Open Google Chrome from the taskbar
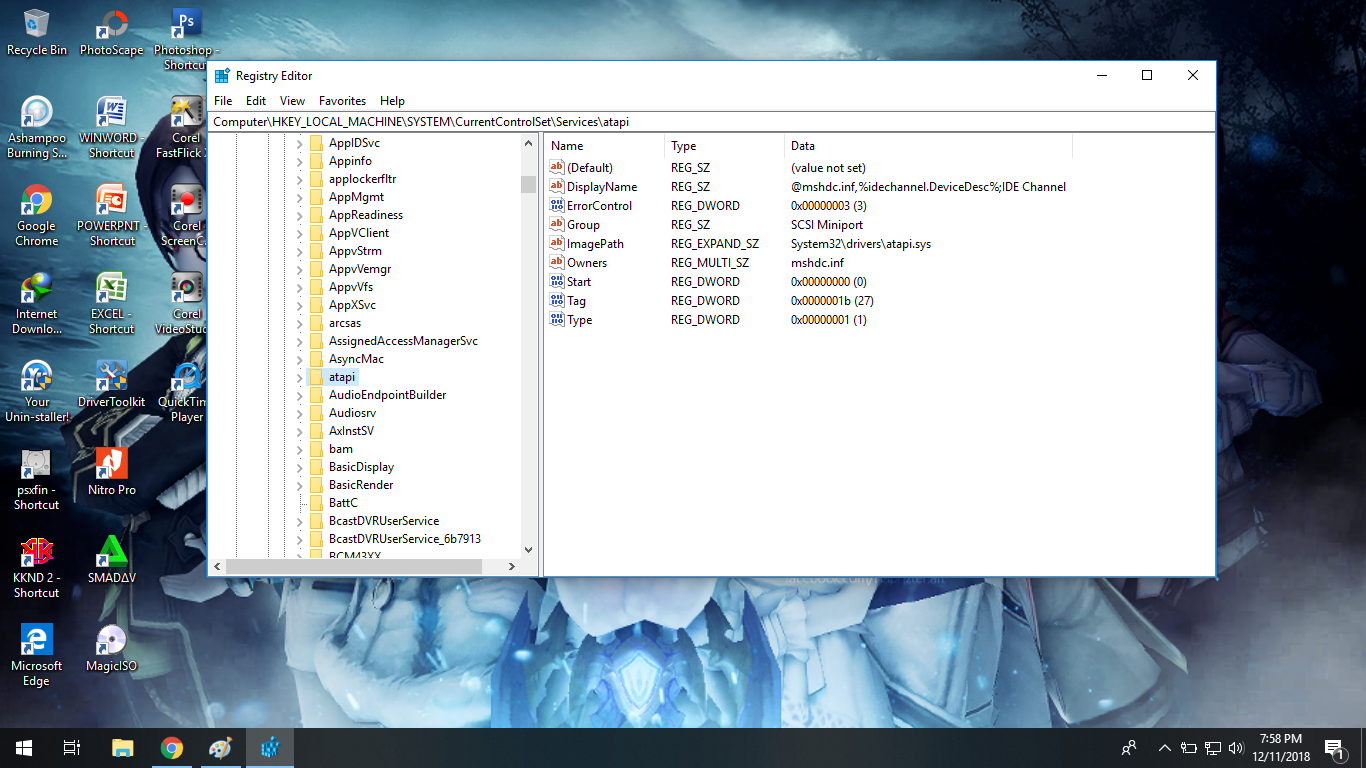 [x=171, y=747]
